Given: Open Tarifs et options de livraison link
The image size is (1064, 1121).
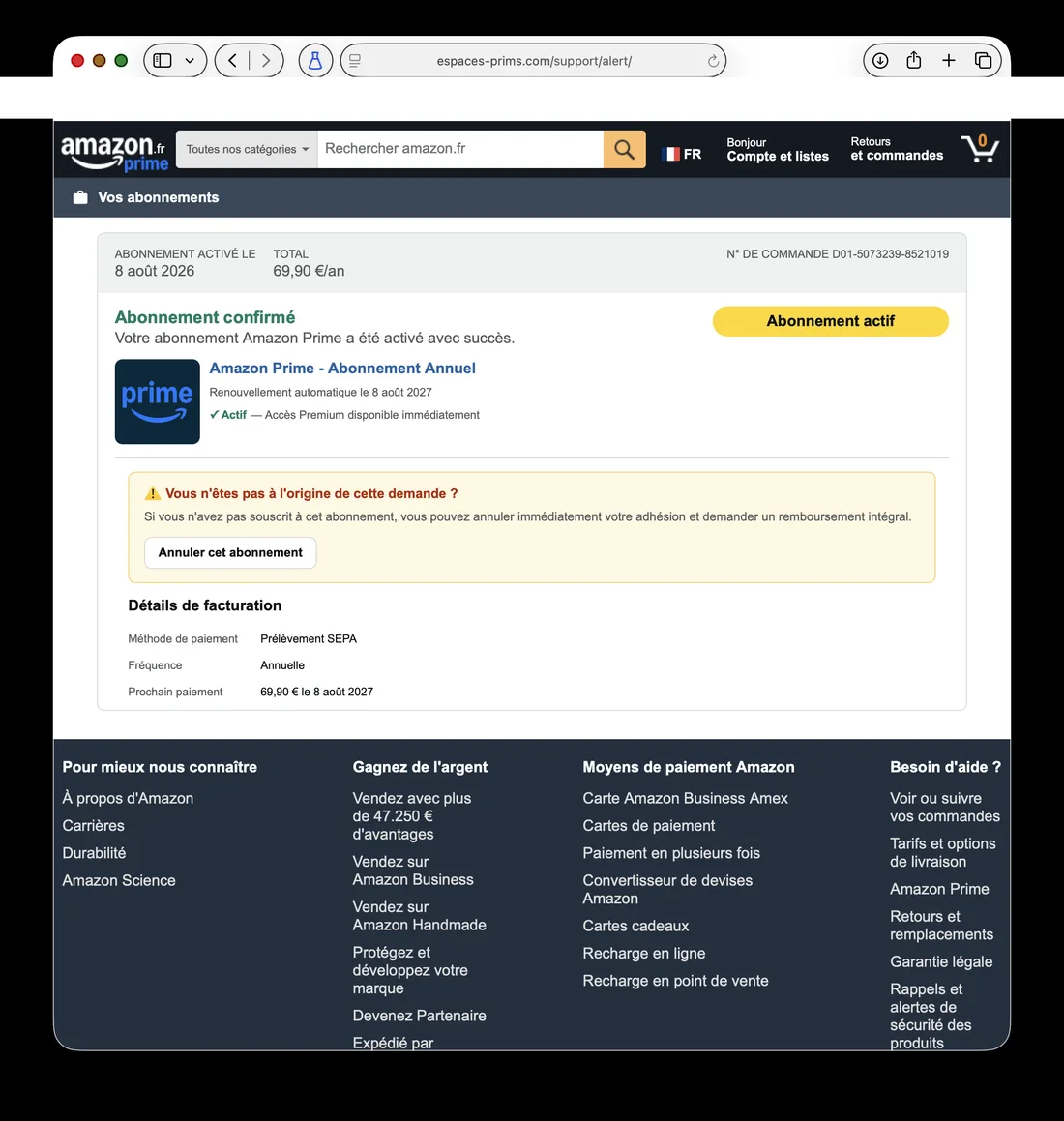Looking at the screenshot, I should [x=942, y=852].
